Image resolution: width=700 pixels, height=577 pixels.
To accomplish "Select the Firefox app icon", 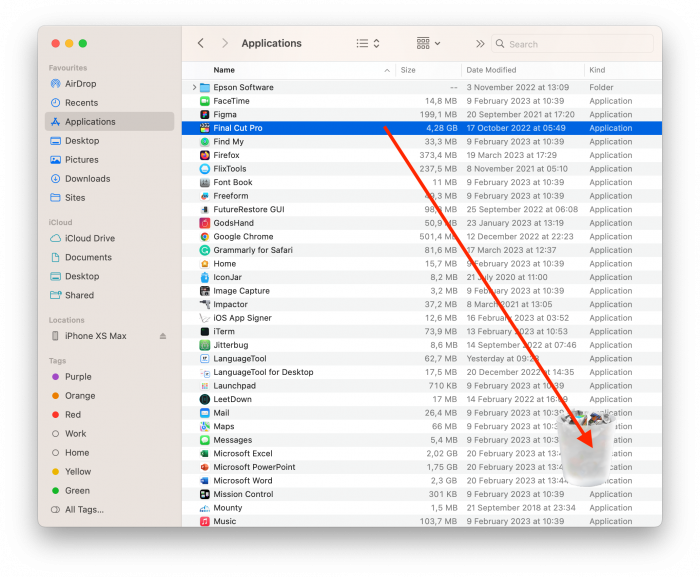I will coord(204,155).
